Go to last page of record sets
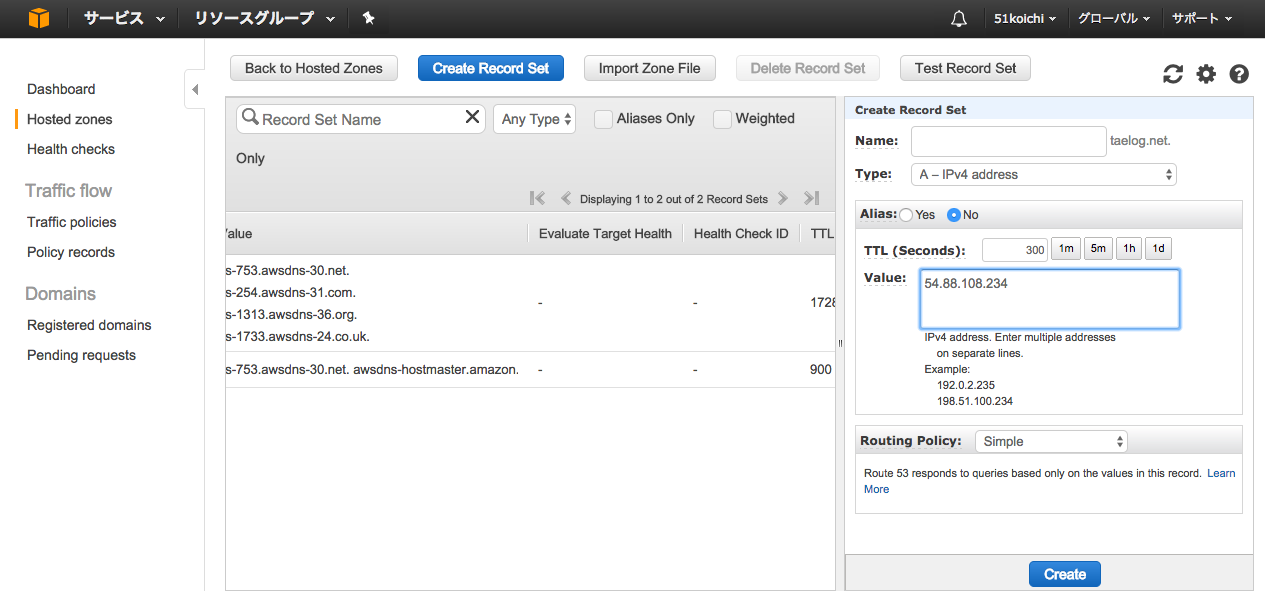The width and height of the screenshot is (1265, 599). tap(812, 198)
